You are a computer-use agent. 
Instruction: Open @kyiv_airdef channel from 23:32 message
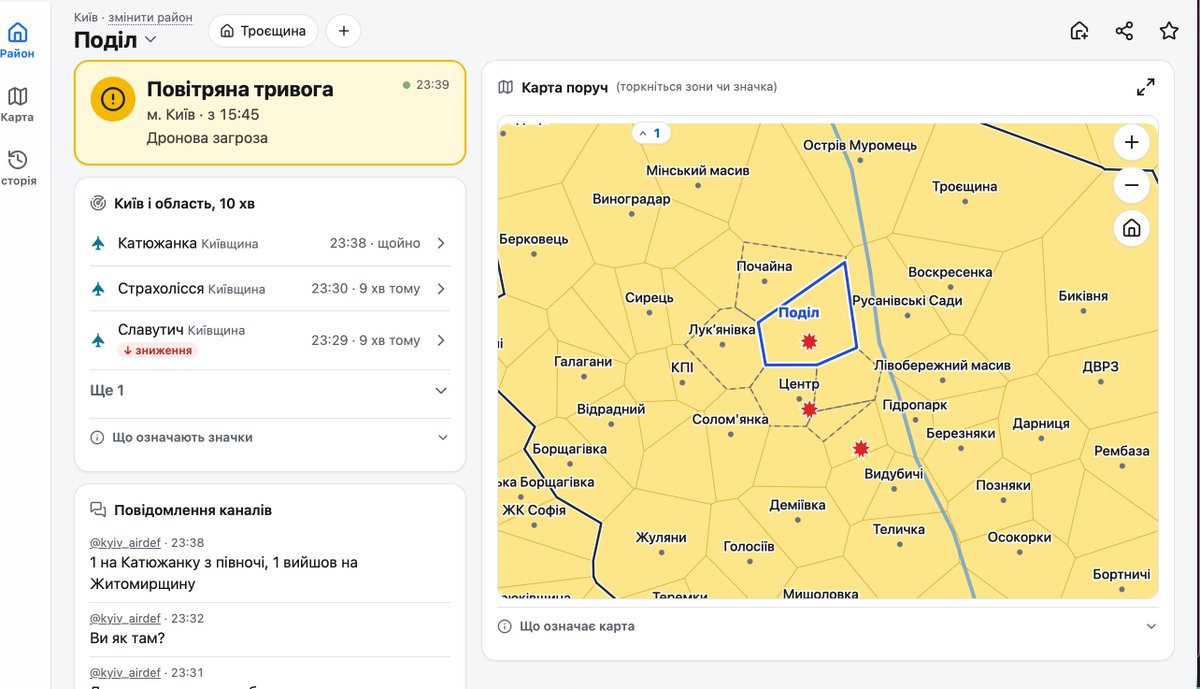pyautogui.click(x=125, y=618)
